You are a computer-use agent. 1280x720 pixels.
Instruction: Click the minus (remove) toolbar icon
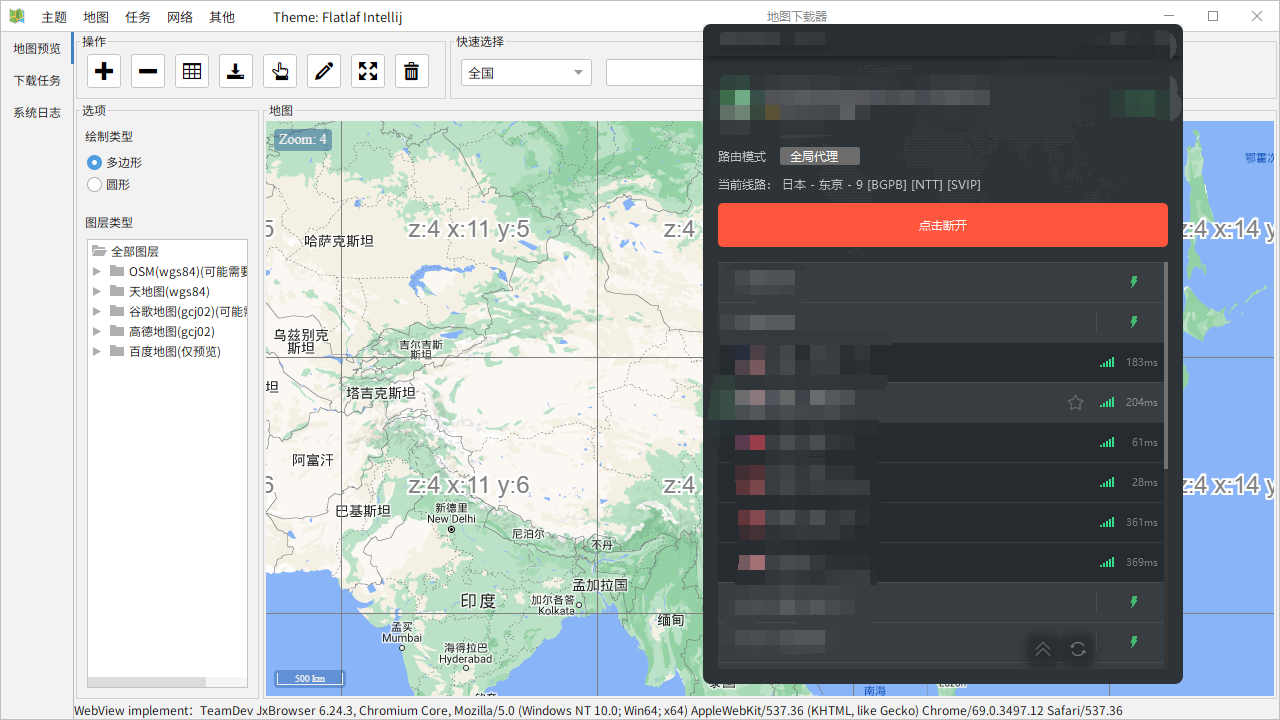click(148, 71)
